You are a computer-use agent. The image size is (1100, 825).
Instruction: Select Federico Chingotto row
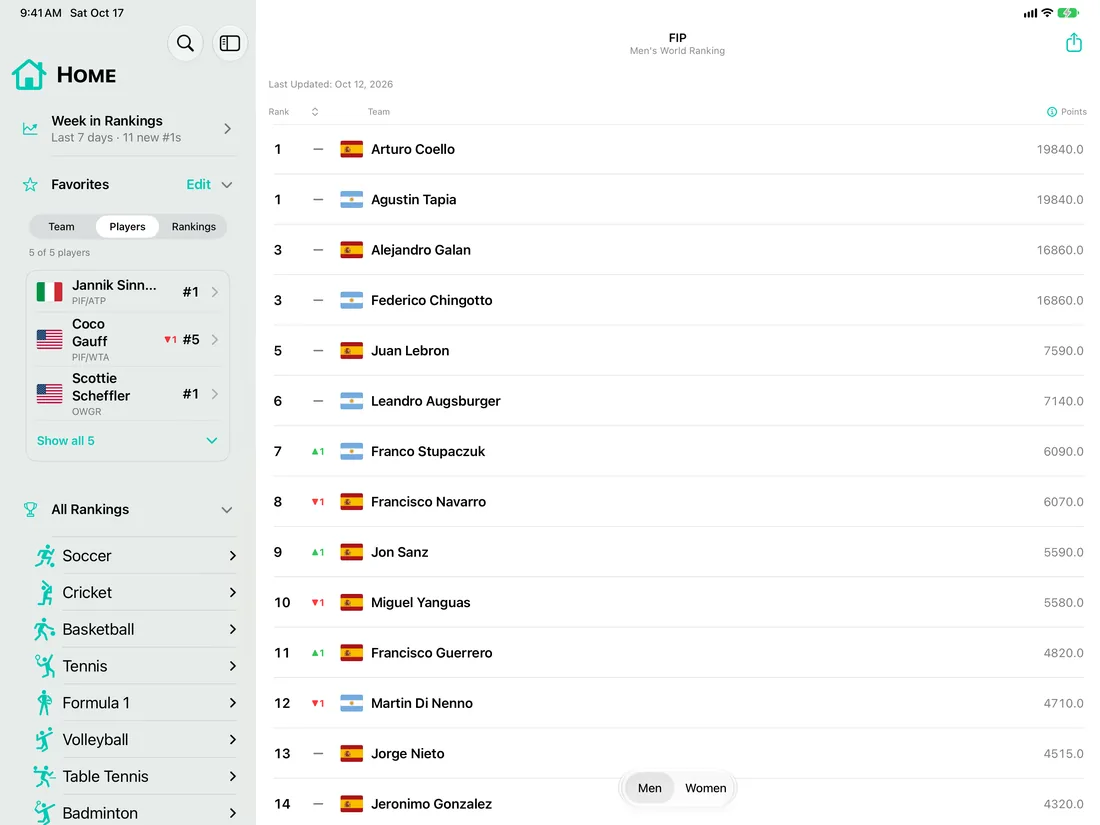[678, 300]
